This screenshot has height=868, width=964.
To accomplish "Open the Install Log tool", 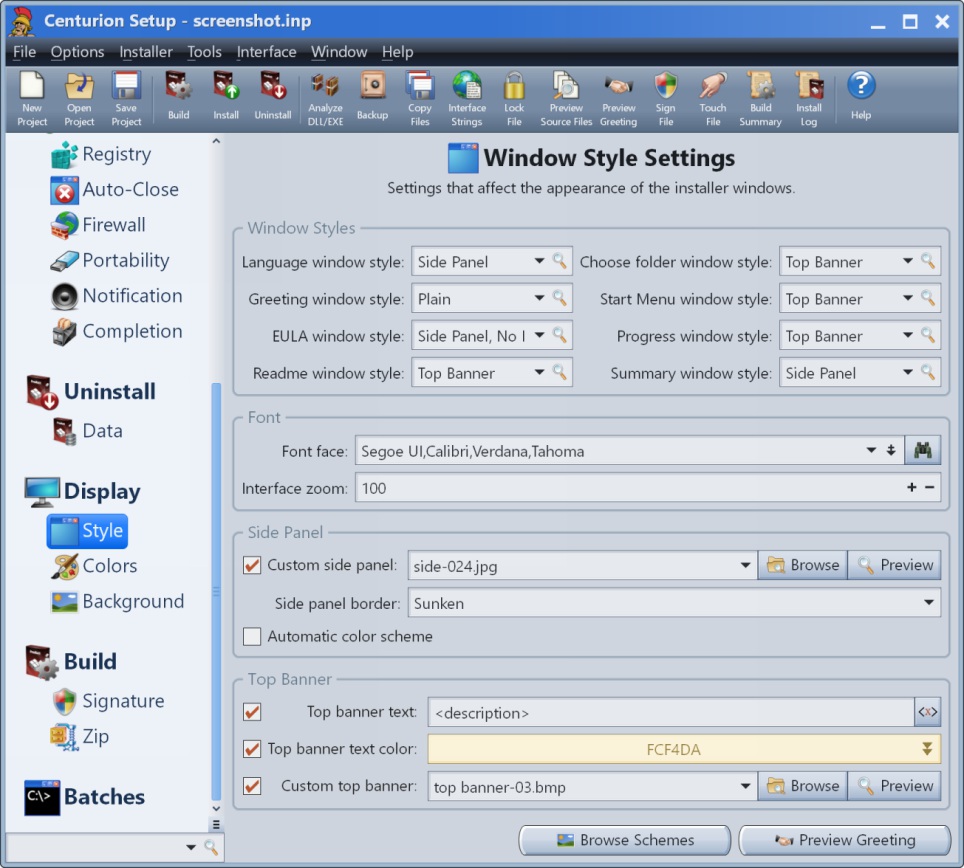I will click(808, 98).
